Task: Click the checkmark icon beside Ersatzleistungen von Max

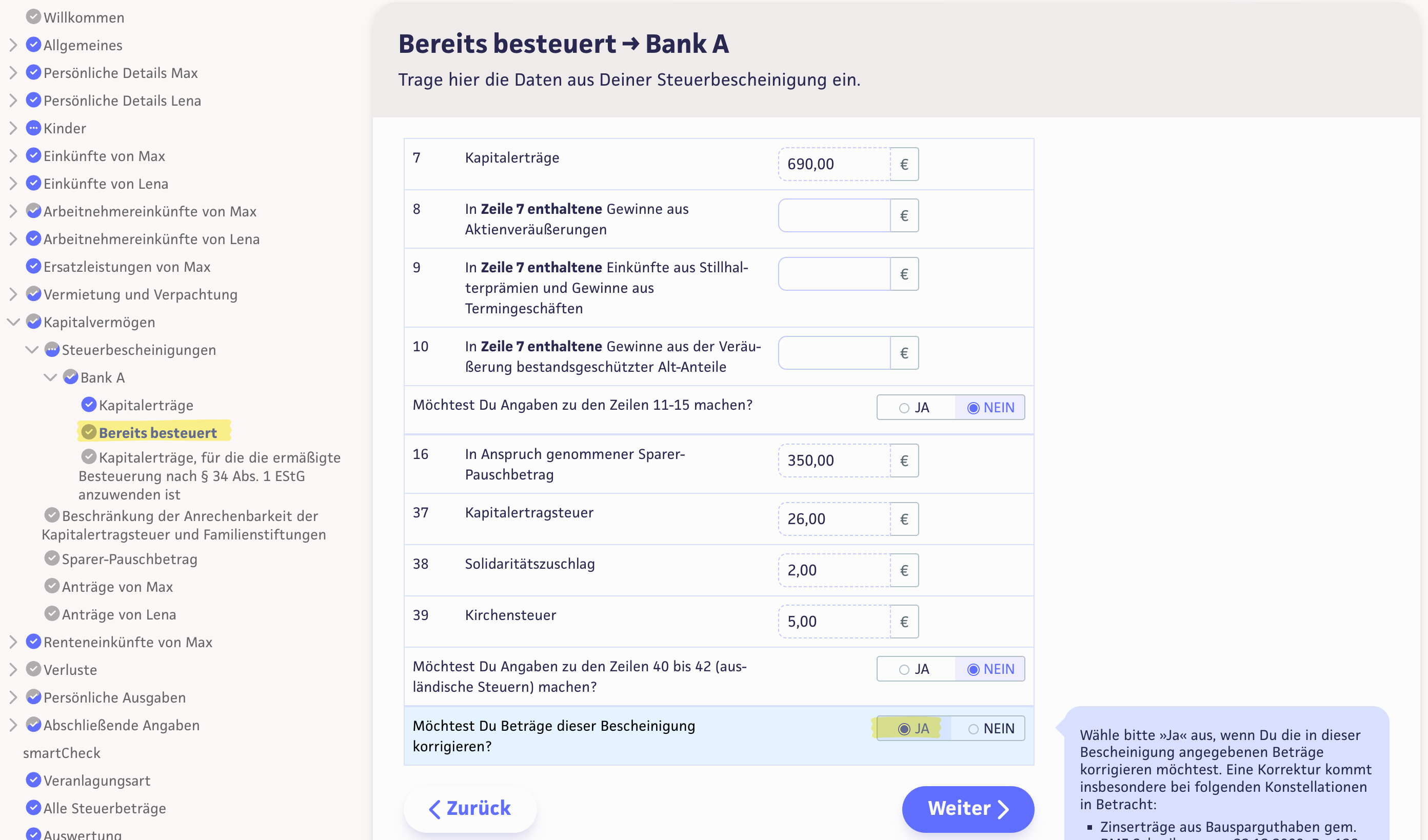Action: tap(33, 266)
